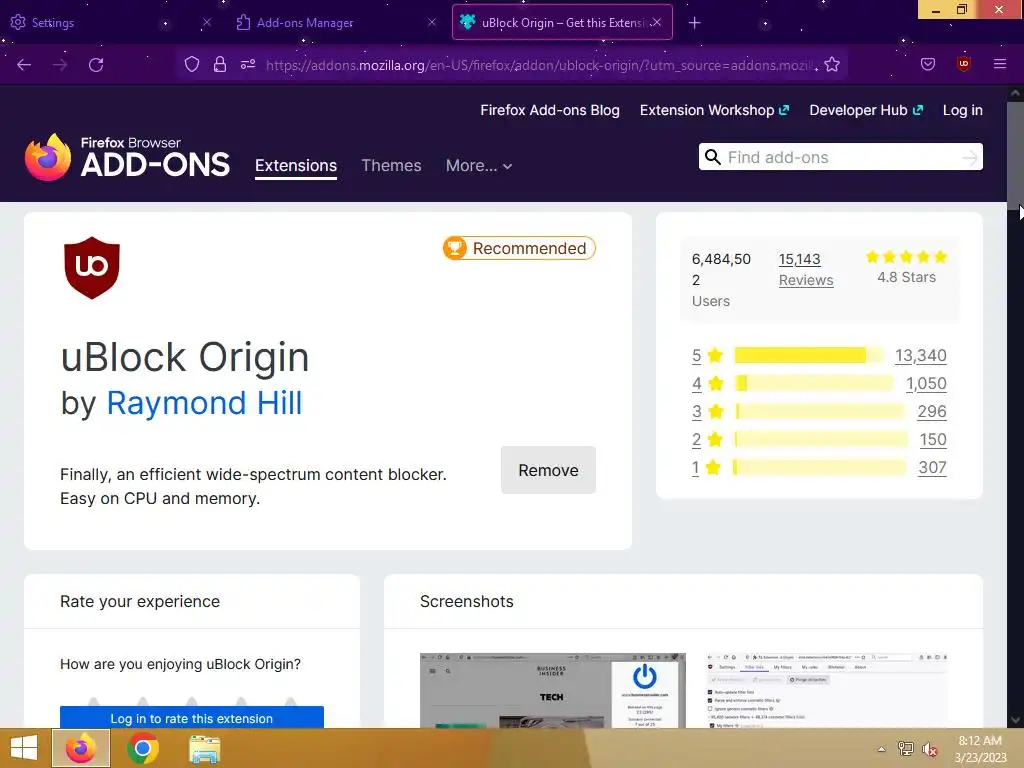1024x768 pixels.
Task: Click the address bar URL
Action: (540, 65)
